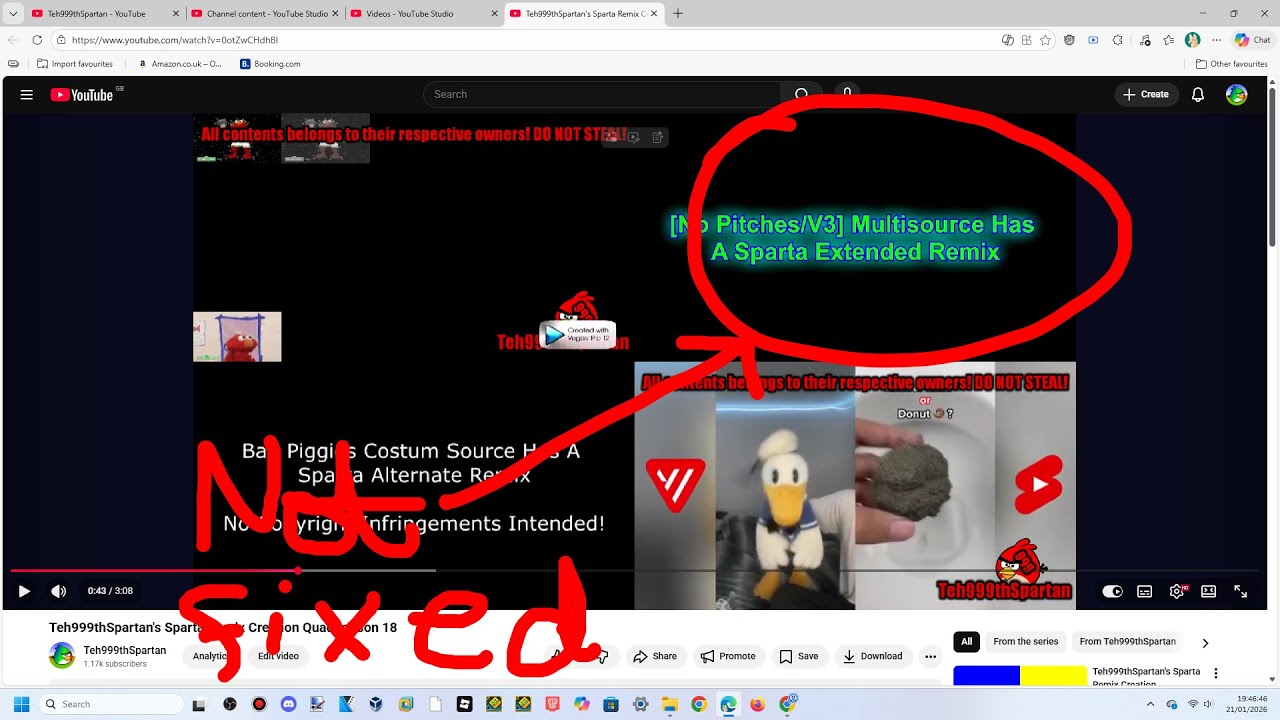Select the From the series chip
The image size is (1280, 720).
1025,642
